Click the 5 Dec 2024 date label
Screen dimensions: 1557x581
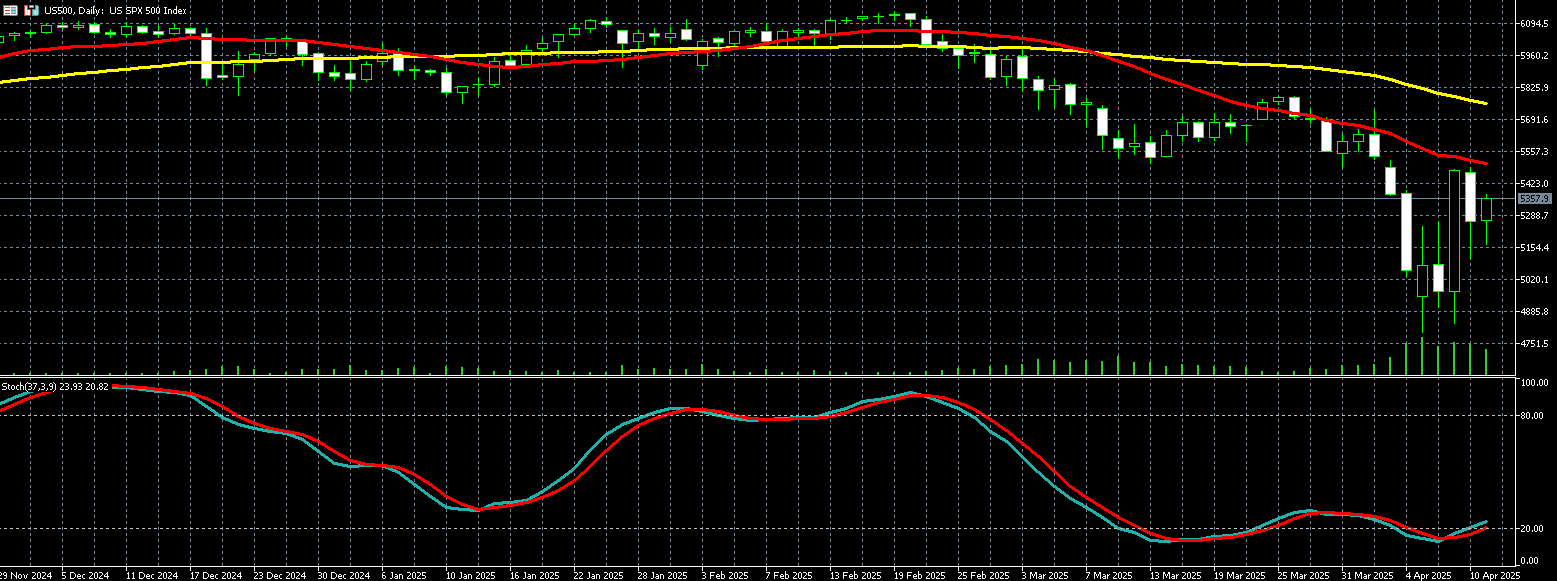pyautogui.click(x=85, y=575)
